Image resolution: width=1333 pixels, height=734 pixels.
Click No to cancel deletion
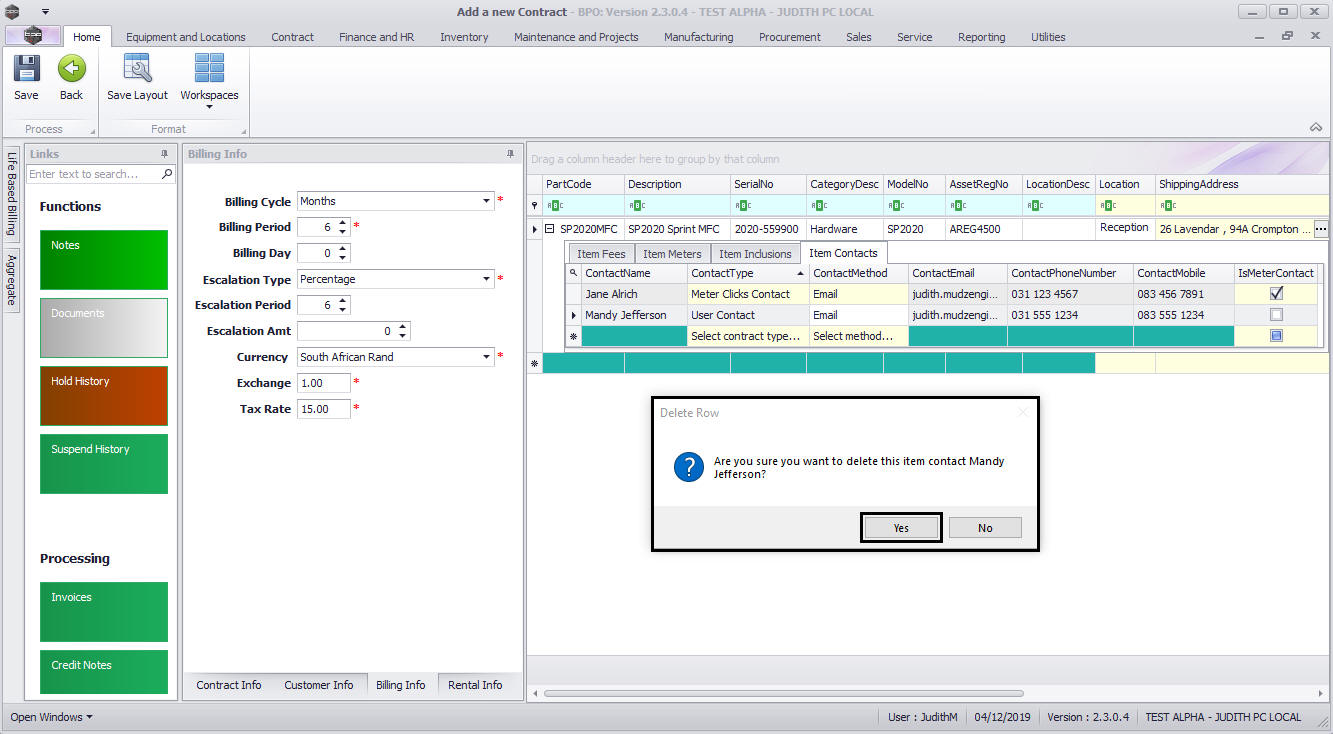pyautogui.click(x=985, y=528)
